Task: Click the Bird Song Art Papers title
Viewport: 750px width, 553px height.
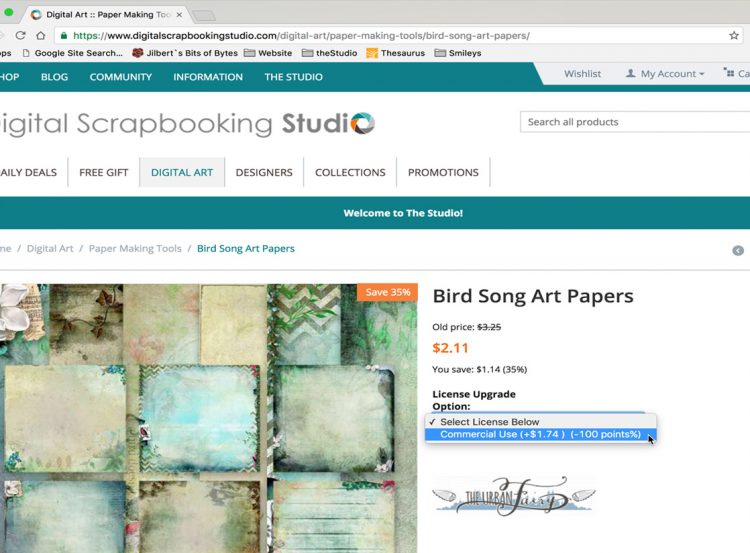Action: (533, 296)
